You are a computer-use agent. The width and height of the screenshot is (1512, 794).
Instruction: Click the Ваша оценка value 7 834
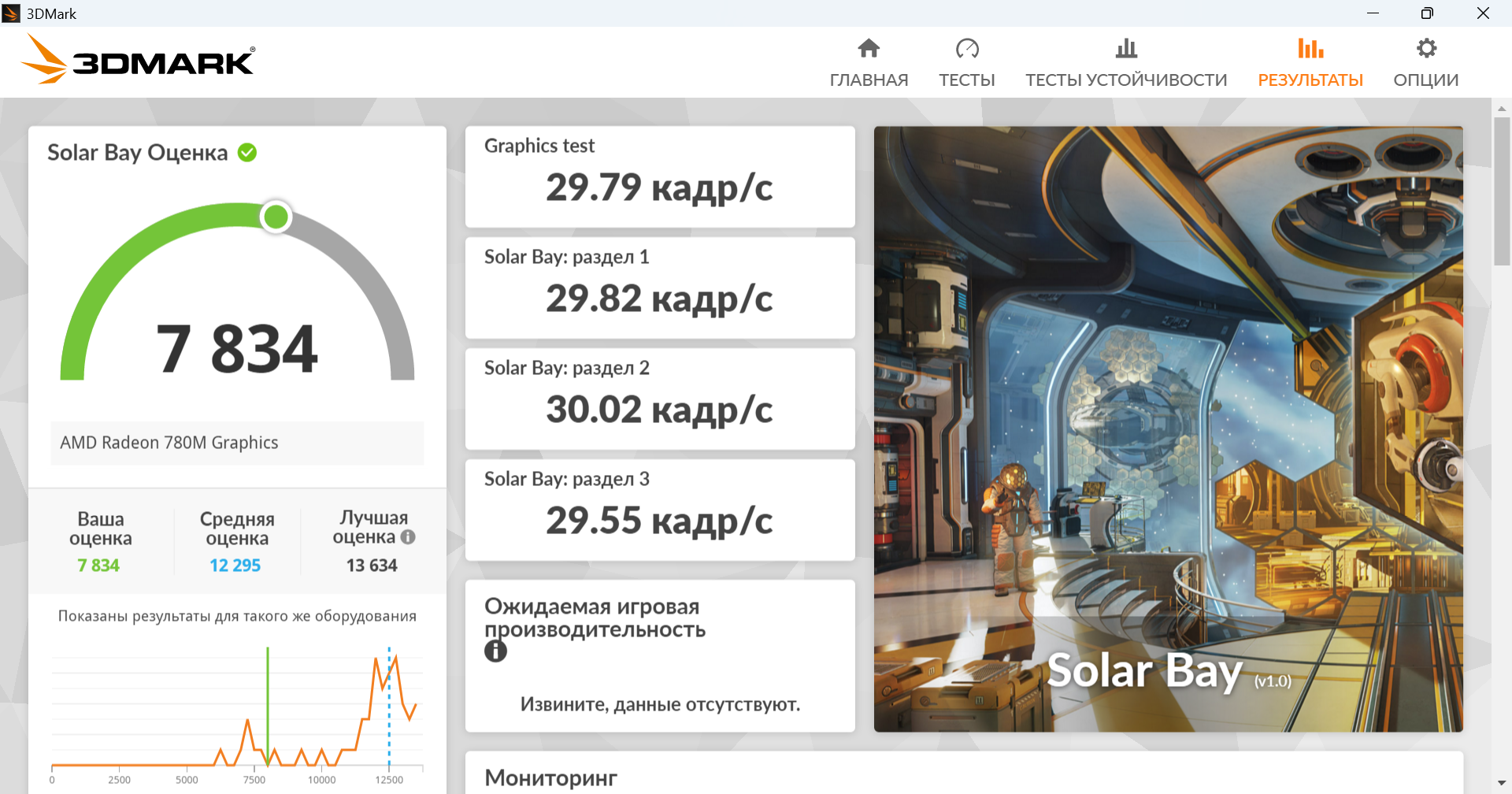pyautogui.click(x=98, y=566)
